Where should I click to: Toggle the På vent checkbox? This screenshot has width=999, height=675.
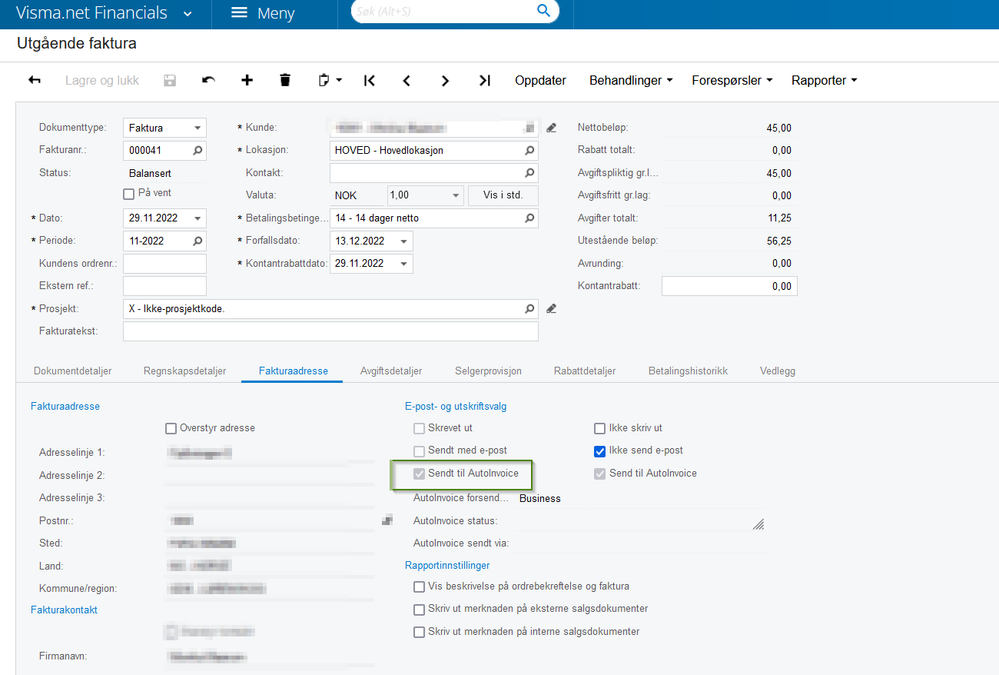pyautogui.click(x=129, y=194)
